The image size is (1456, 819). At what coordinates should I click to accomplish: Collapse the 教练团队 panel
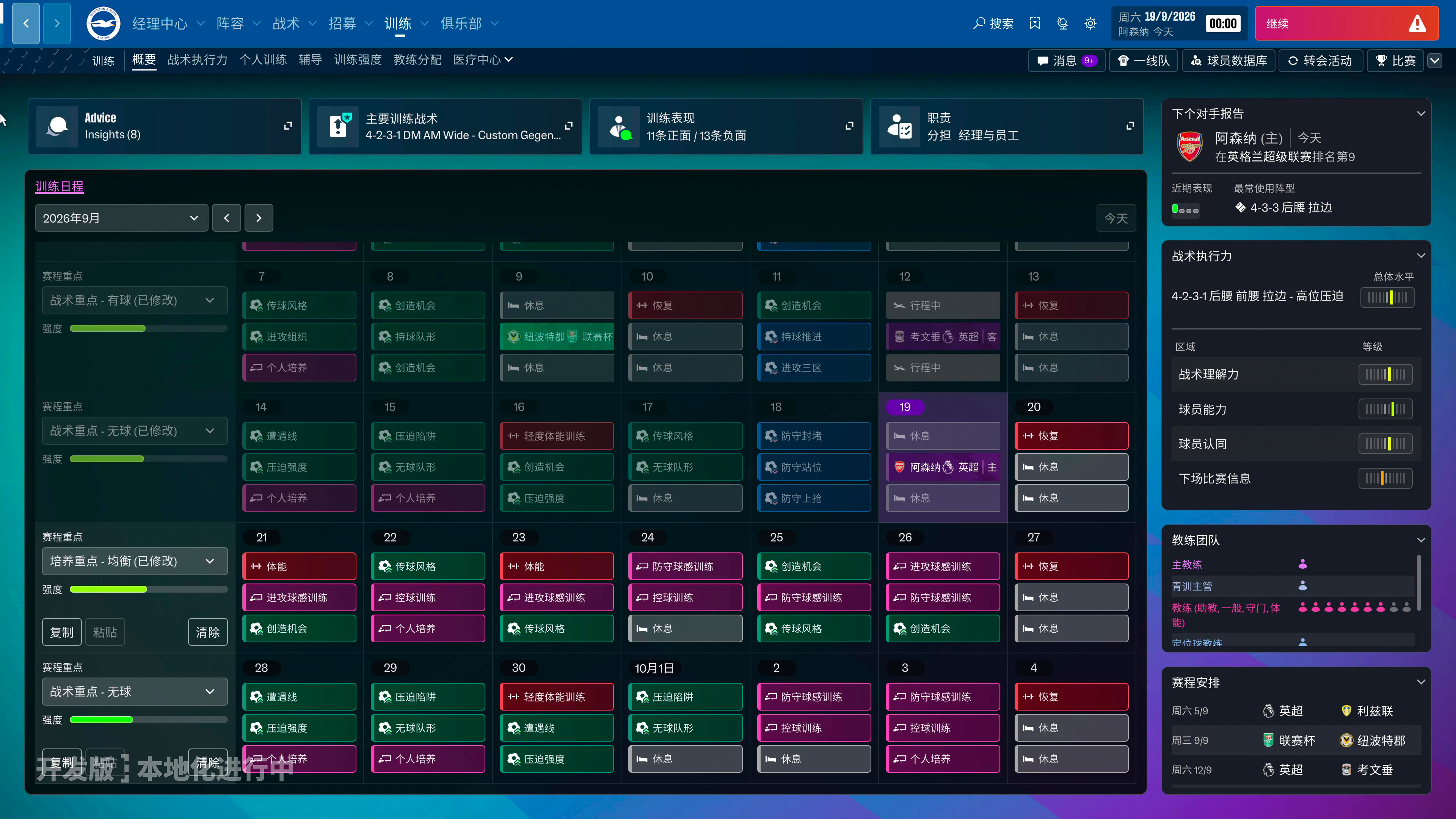point(1421,540)
